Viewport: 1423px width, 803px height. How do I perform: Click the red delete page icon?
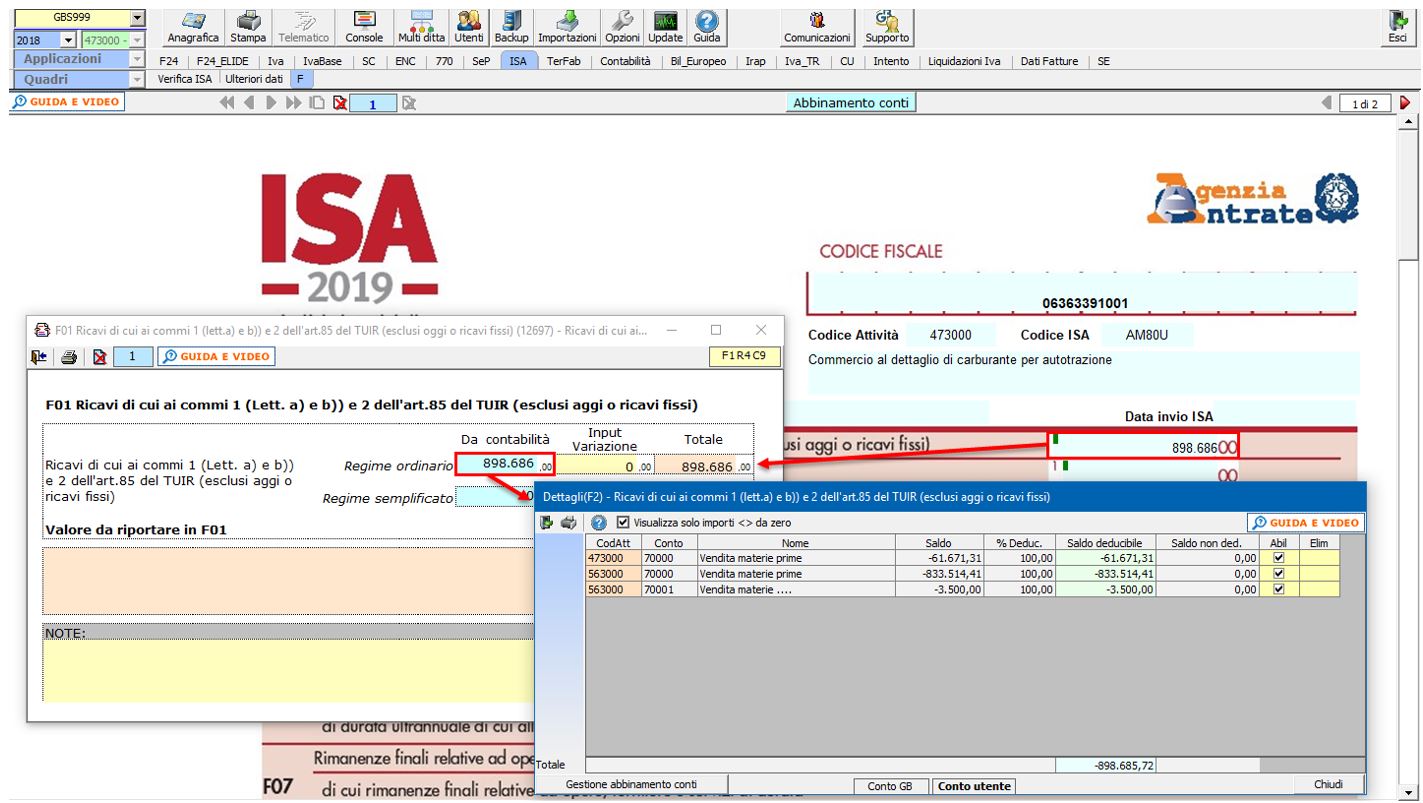click(x=340, y=102)
